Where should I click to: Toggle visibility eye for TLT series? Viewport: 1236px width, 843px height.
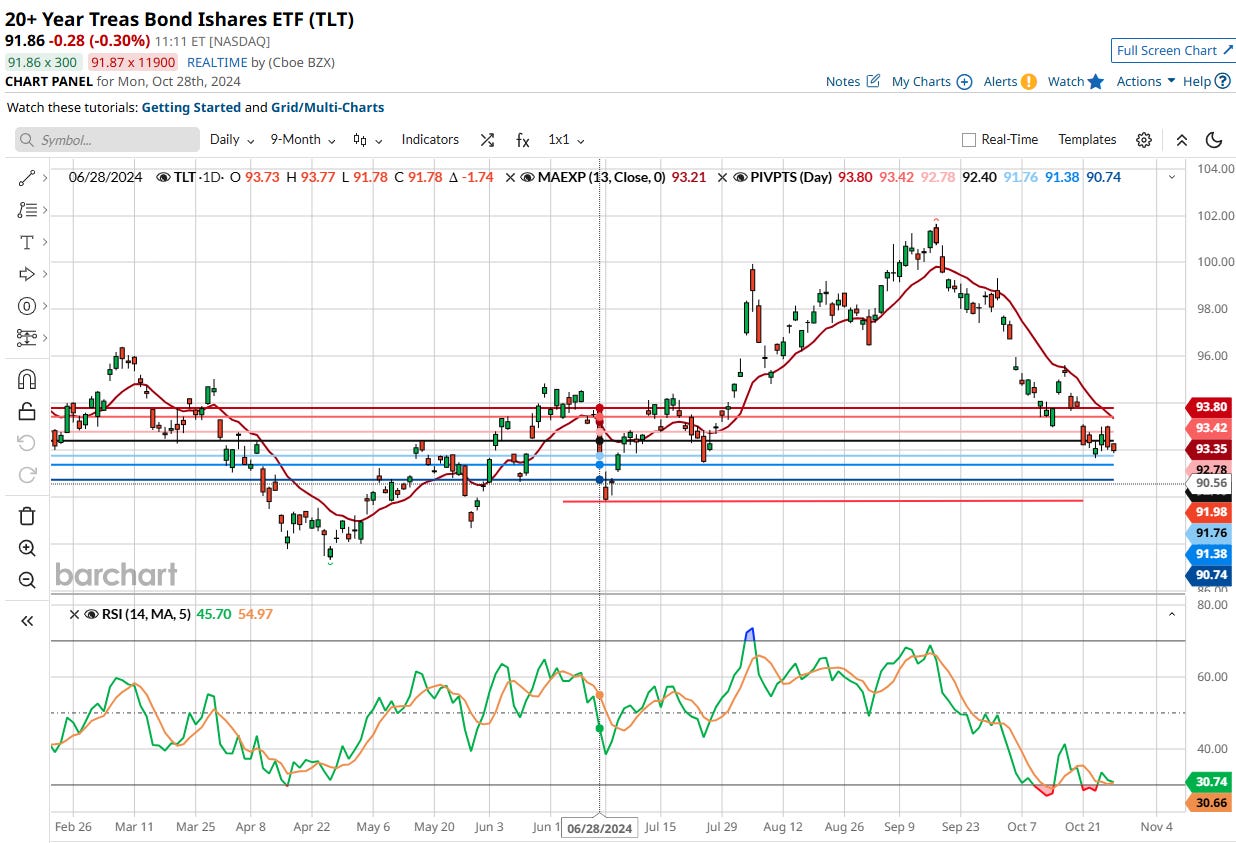163,177
